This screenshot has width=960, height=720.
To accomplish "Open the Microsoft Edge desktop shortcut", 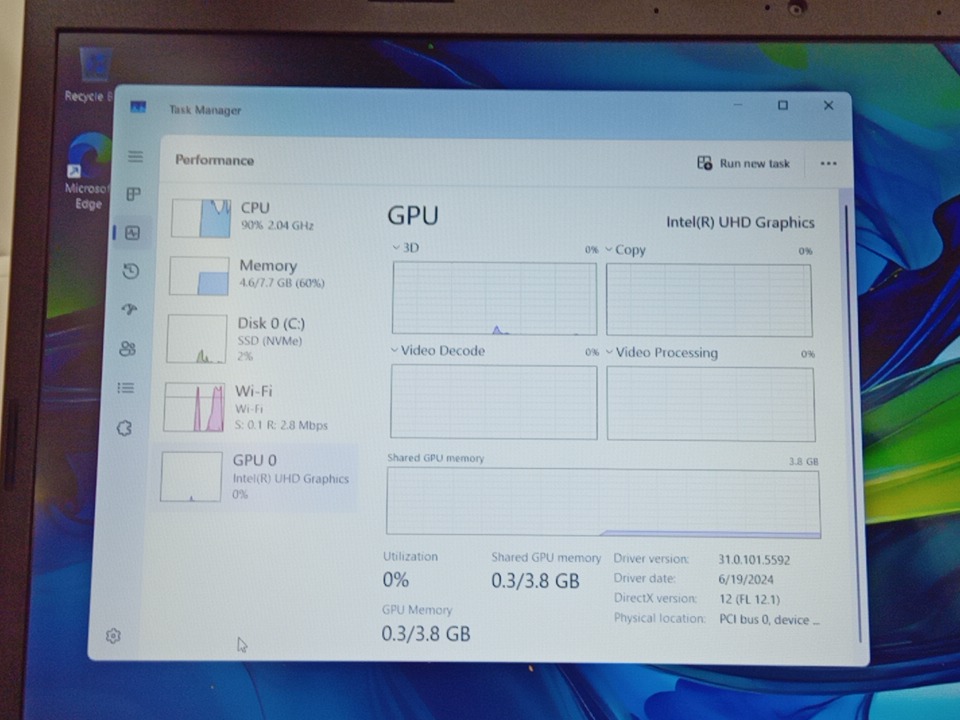I will click(x=88, y=173).
